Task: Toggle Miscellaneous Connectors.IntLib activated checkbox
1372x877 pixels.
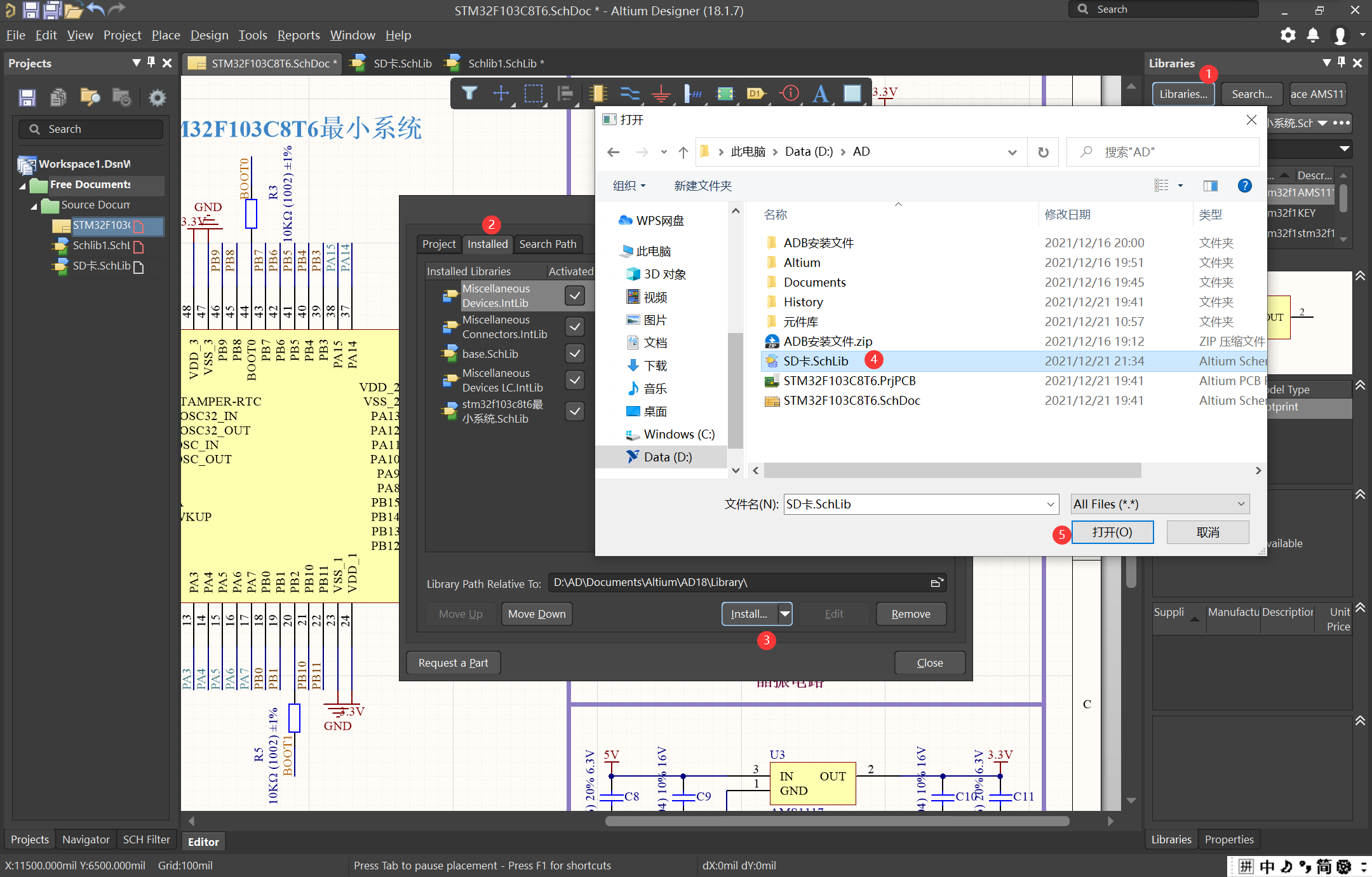Action: 574,327
